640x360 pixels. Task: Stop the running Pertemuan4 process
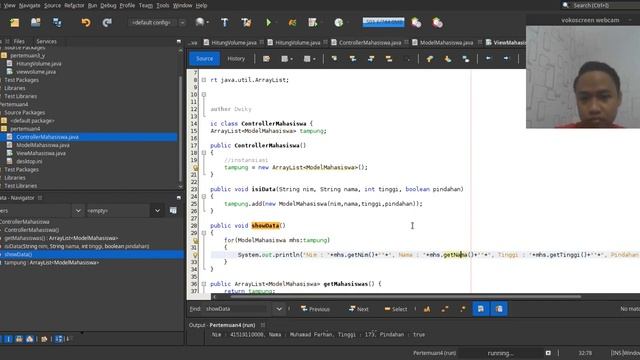click(x=548, y=353)
